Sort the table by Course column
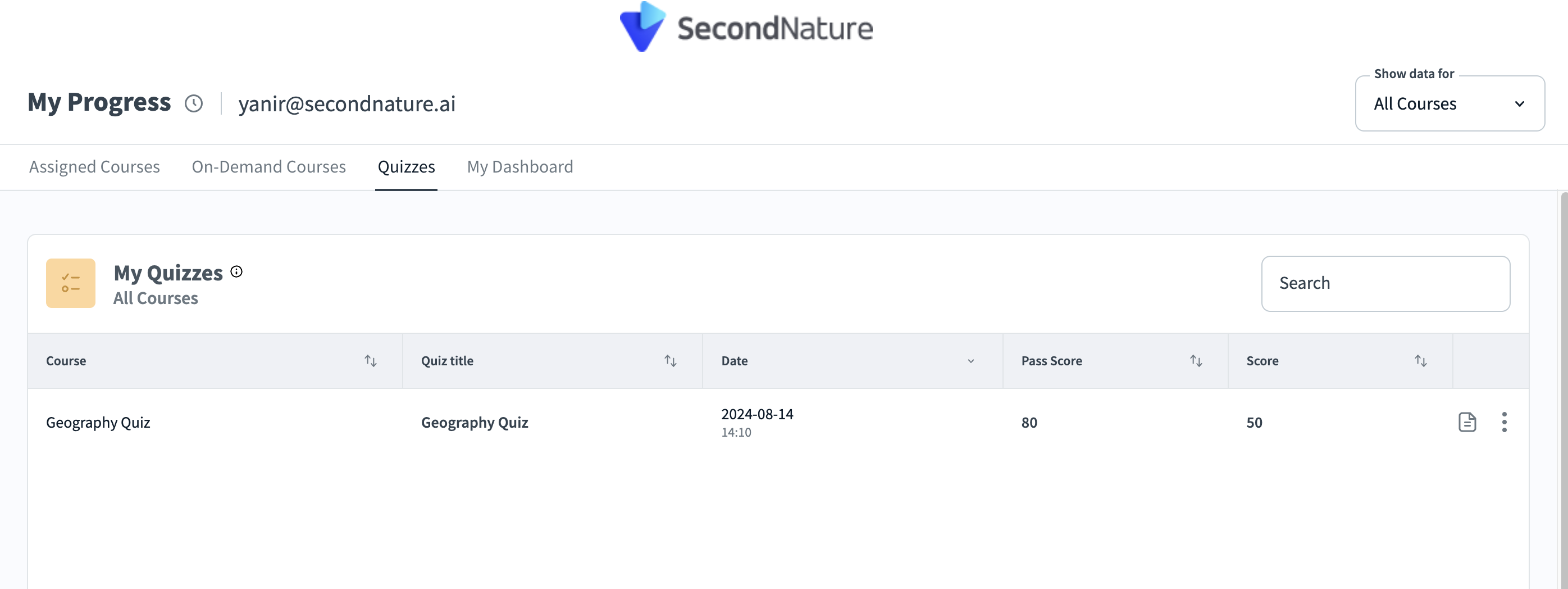 370,361
